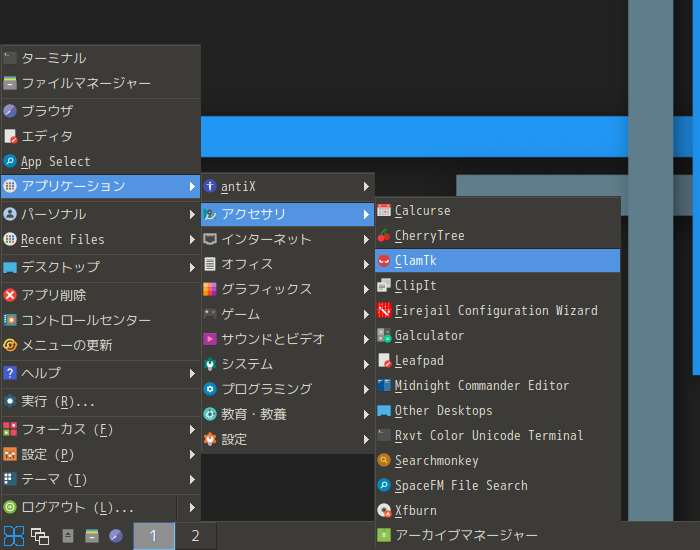Click the taskbar file manager drawer icon

[x=92, y=536]
